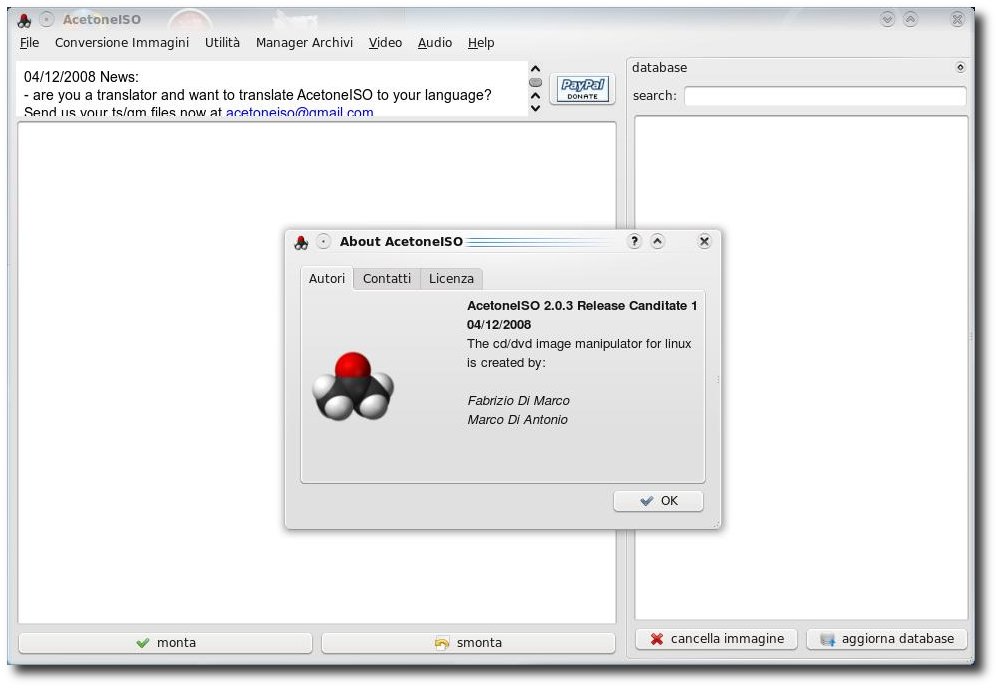The height and width of the screenshot is (688, 998).
Task: Maximize the main AcetoneISO window
Action: [x=911, y=20]
